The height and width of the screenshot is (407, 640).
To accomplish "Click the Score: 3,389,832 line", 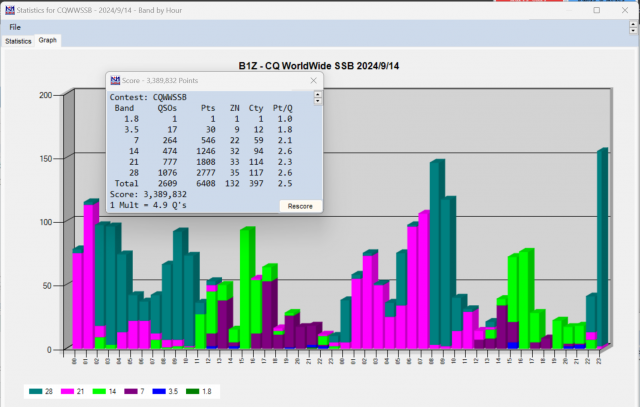I will [x=148, y=194].
